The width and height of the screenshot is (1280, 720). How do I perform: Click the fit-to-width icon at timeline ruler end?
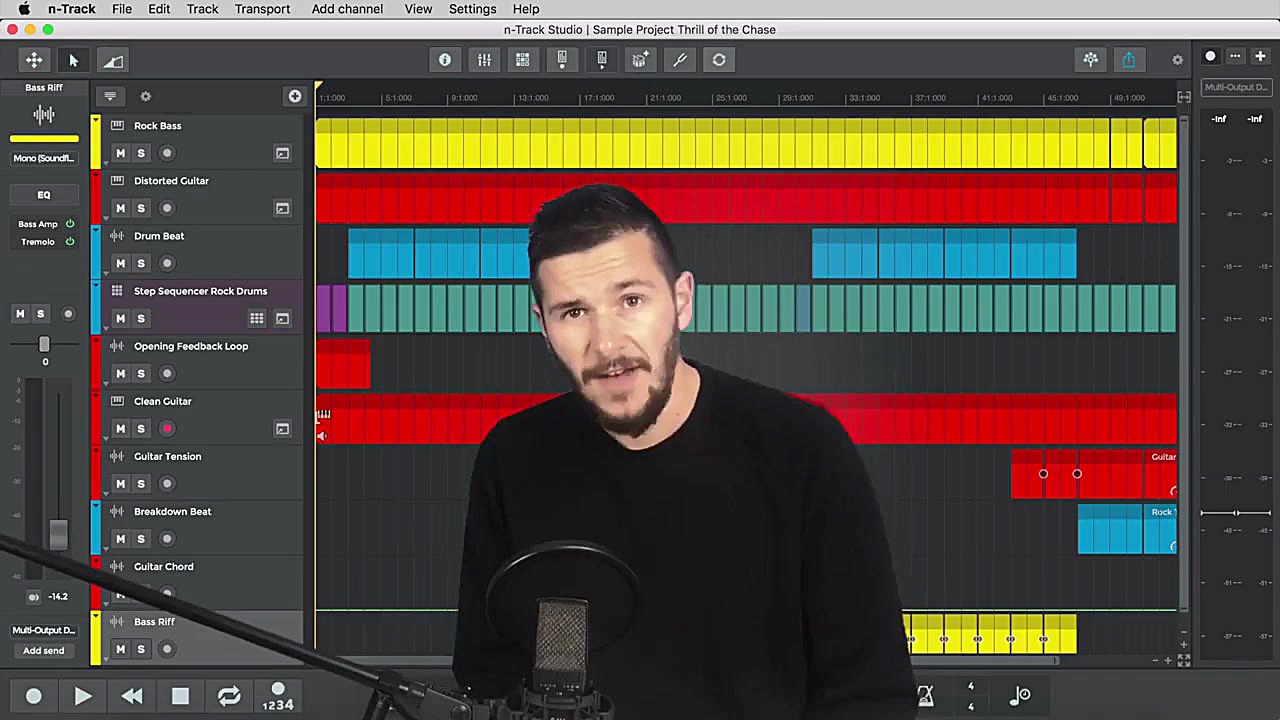[1184, 97]
